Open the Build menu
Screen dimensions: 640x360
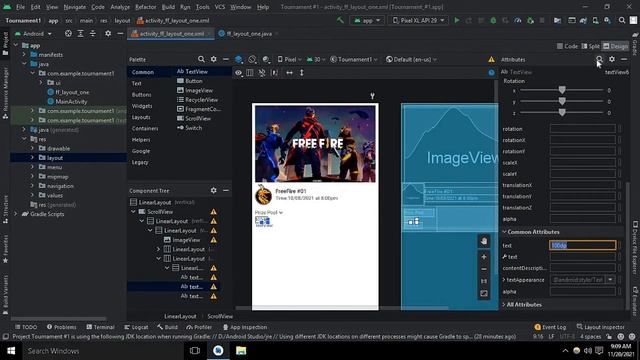tap(168, 7)
